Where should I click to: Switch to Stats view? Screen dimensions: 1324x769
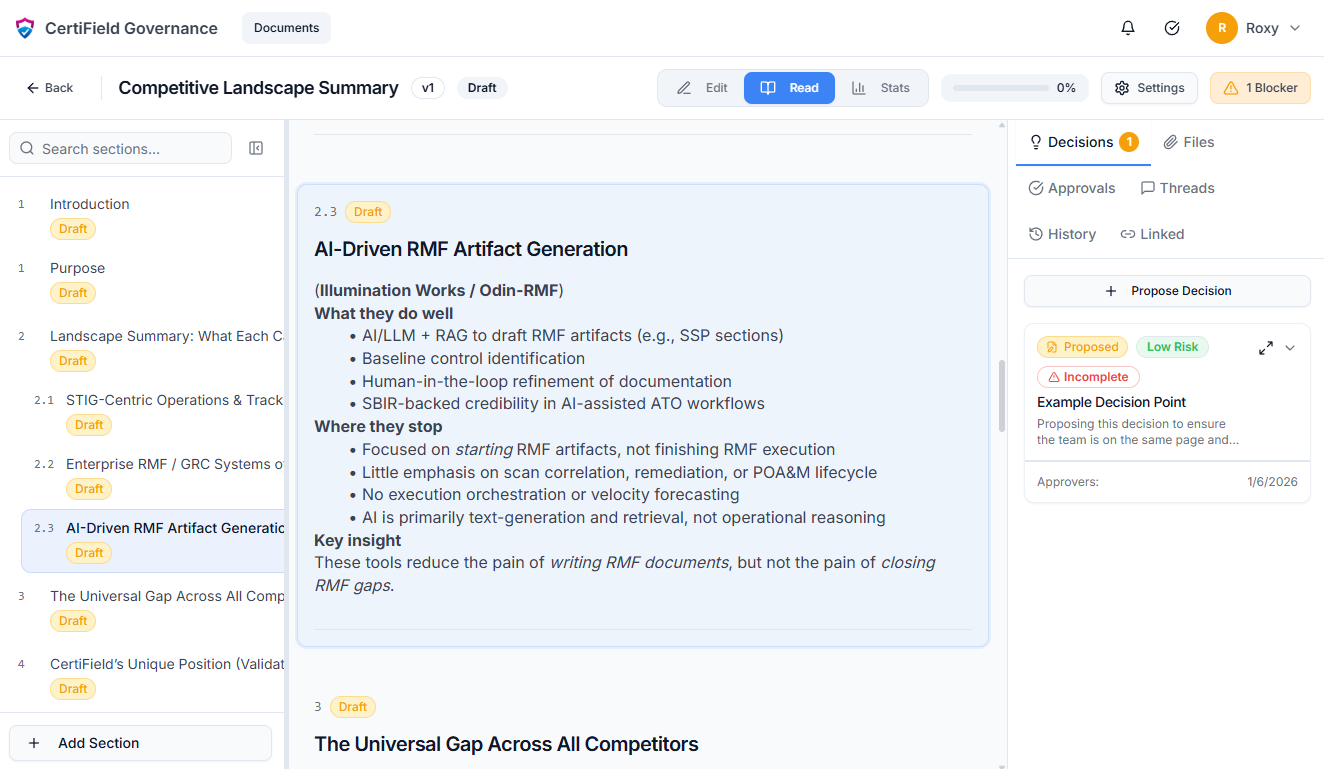pyautogui.click(x=882, y=88)
